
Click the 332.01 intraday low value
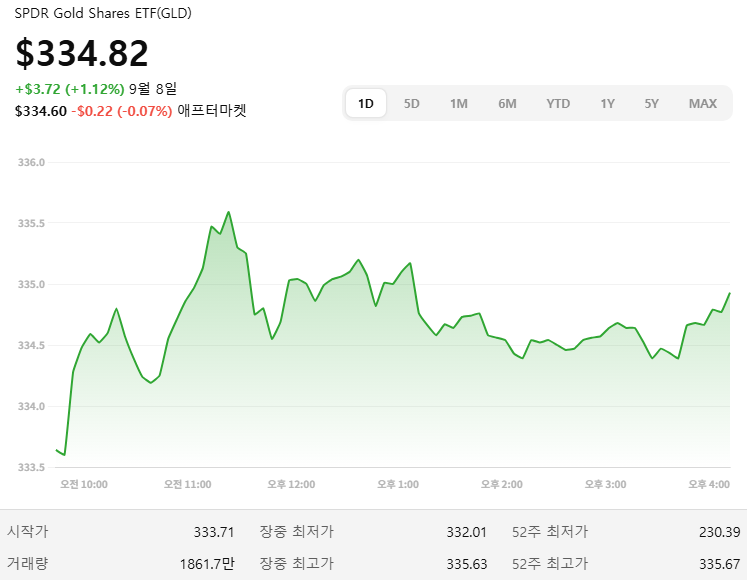pyautogui.click(x=466, y=532)
